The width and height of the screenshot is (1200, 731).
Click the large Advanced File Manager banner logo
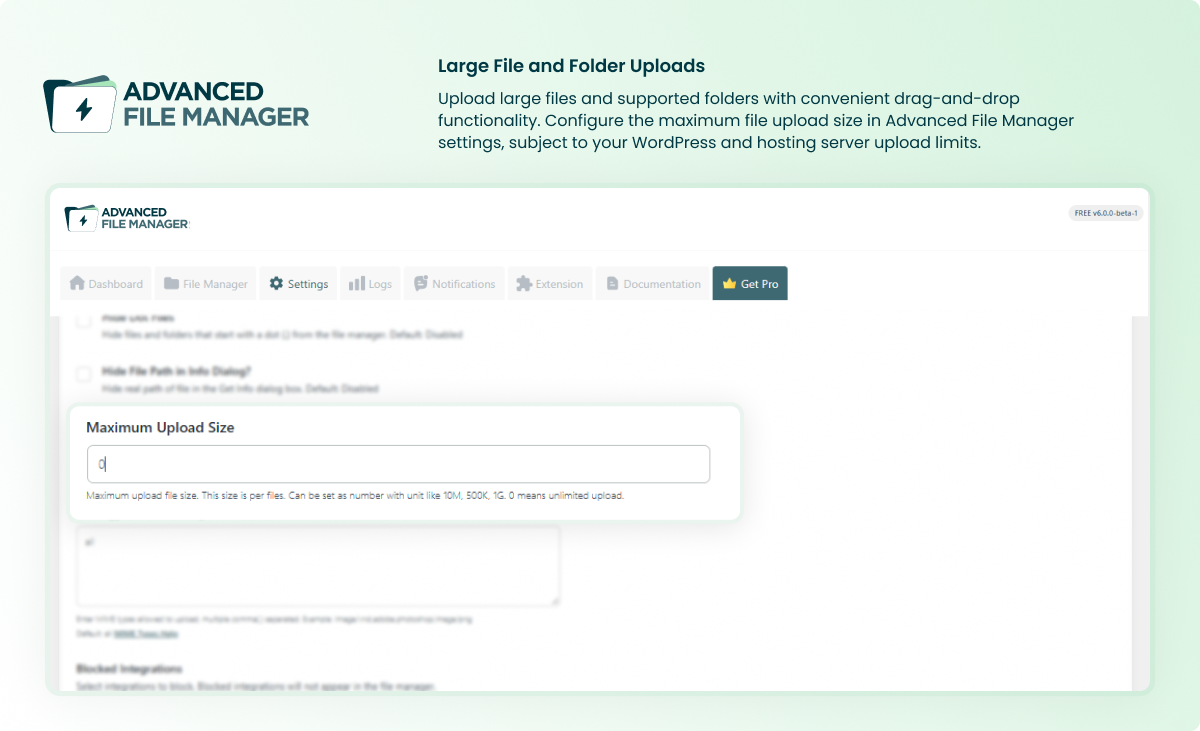(x=176, y=104)
